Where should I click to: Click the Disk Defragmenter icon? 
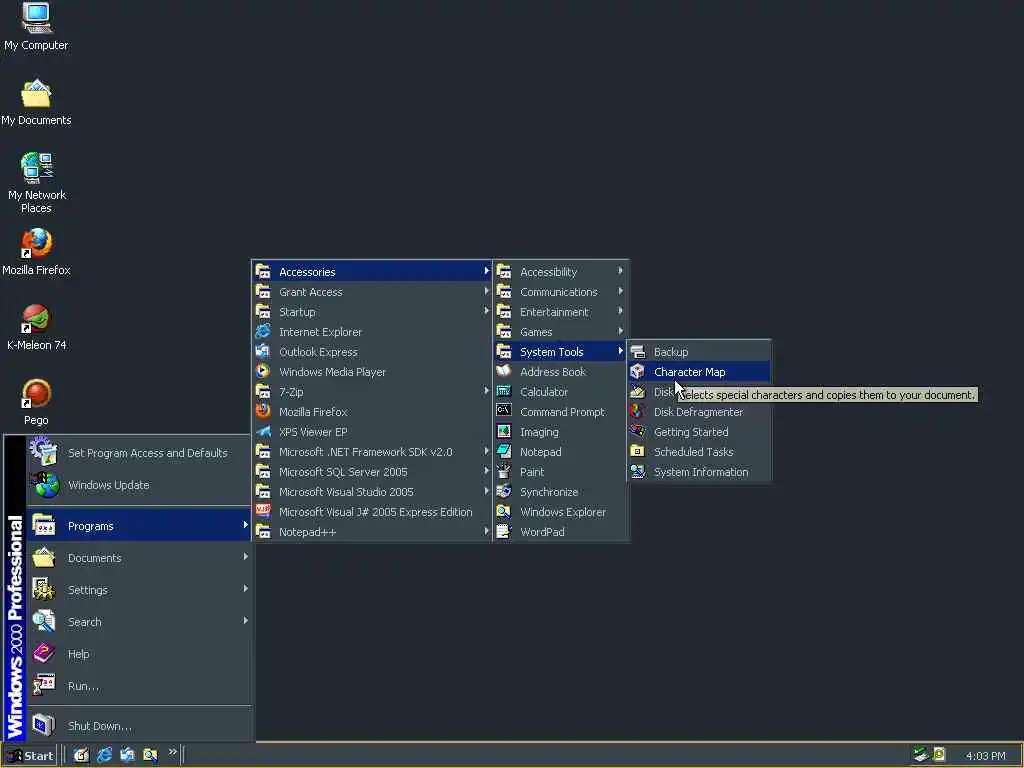(x=637, y=411)
